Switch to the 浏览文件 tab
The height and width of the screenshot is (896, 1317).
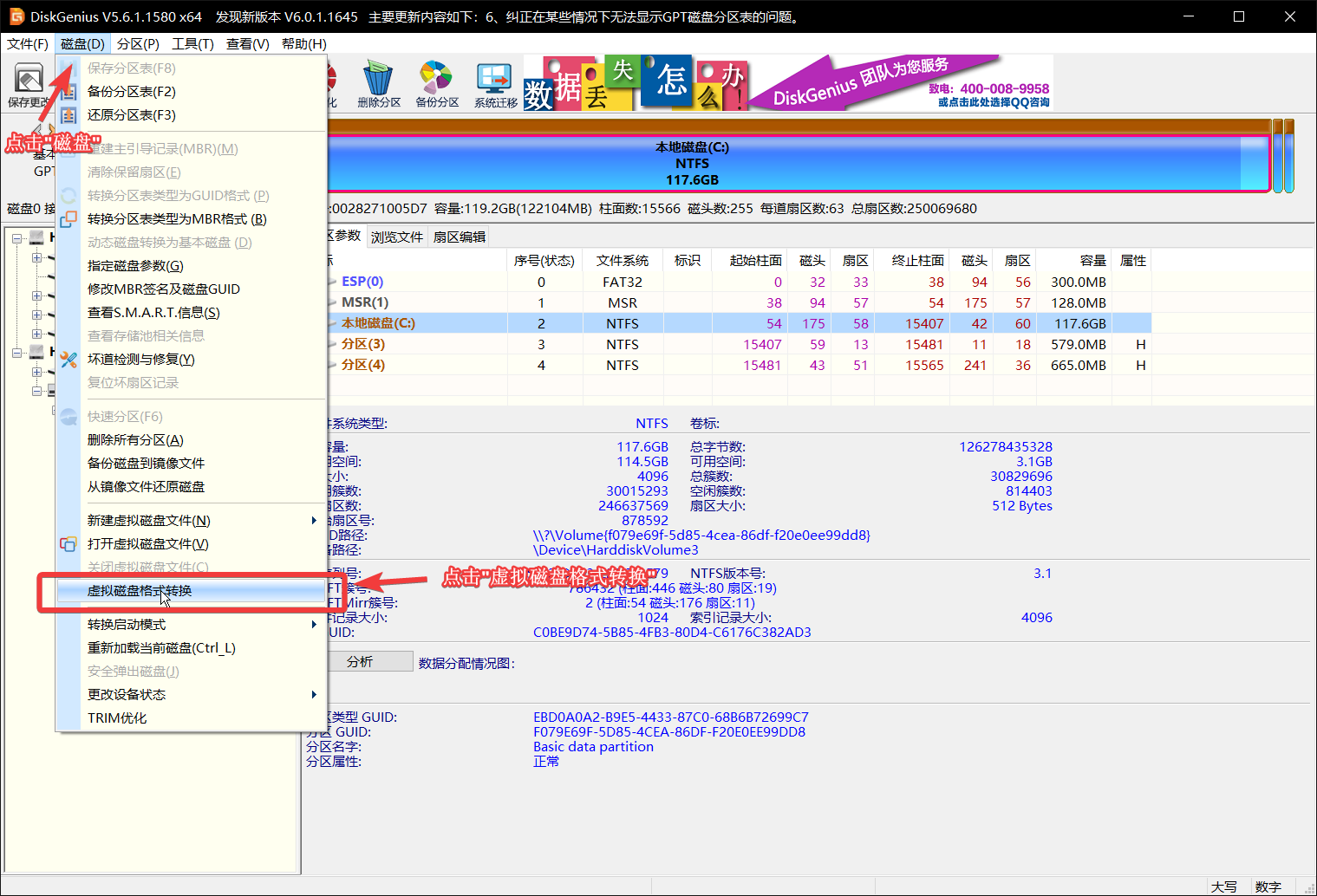[397, 237]
